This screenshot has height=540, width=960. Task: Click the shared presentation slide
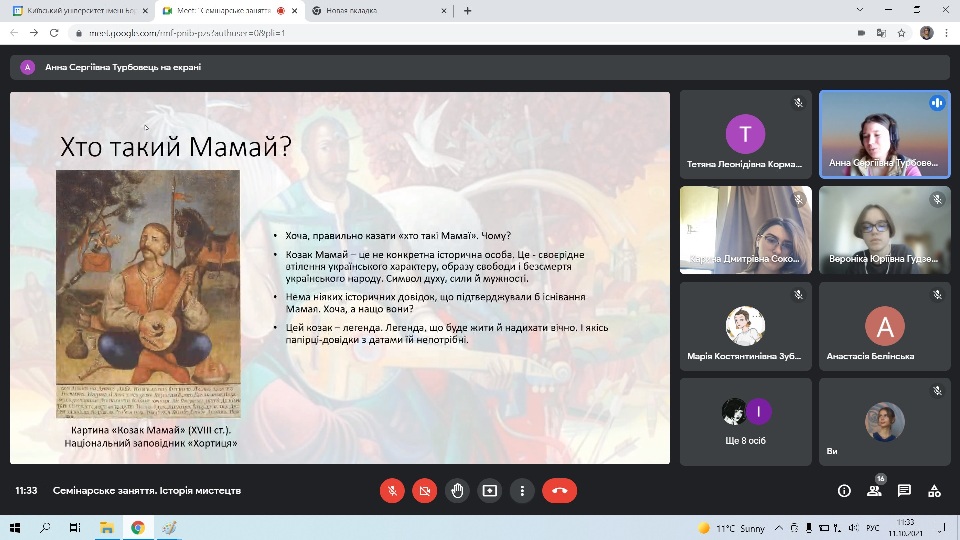point(340,278)
